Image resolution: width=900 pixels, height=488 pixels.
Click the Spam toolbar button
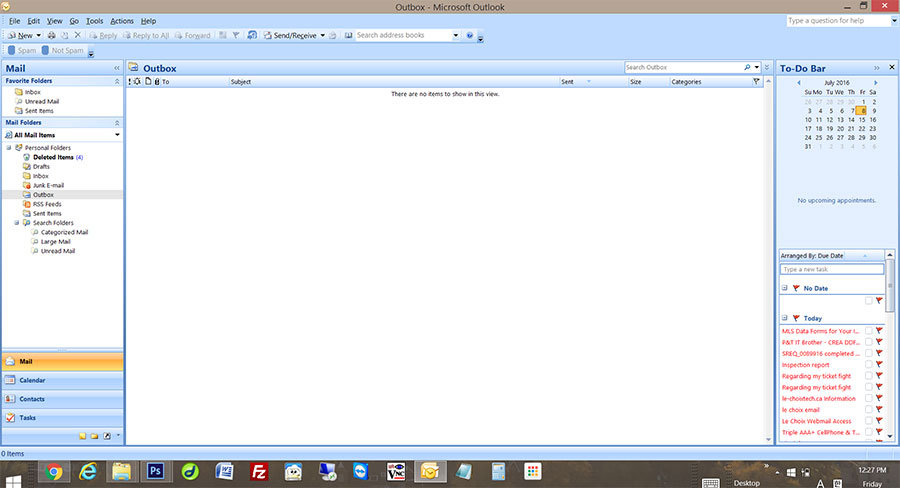pyautogui.click(x=22, y=51)
